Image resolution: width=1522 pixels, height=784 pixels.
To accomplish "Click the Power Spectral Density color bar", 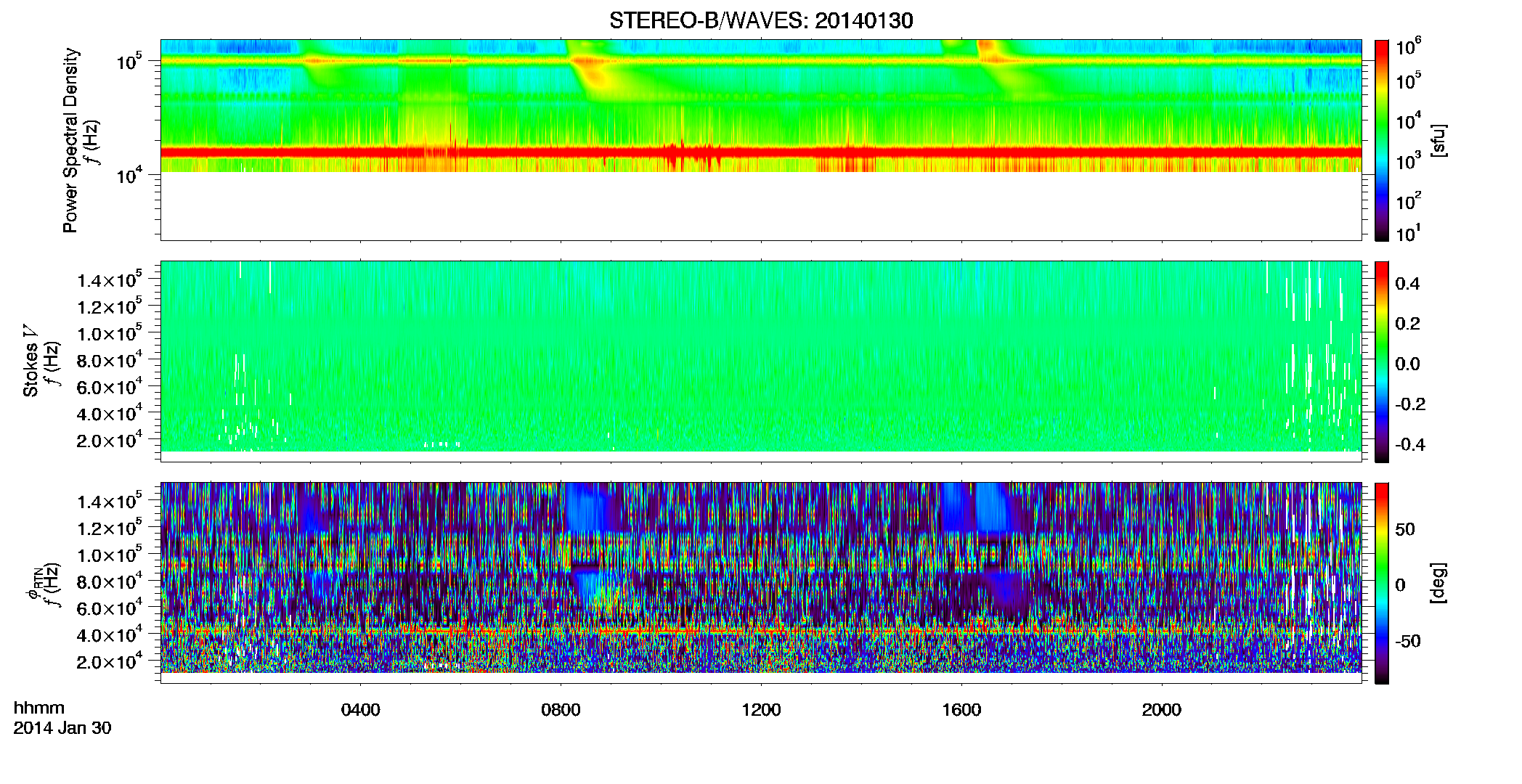I will click(x=1382, y=140).
